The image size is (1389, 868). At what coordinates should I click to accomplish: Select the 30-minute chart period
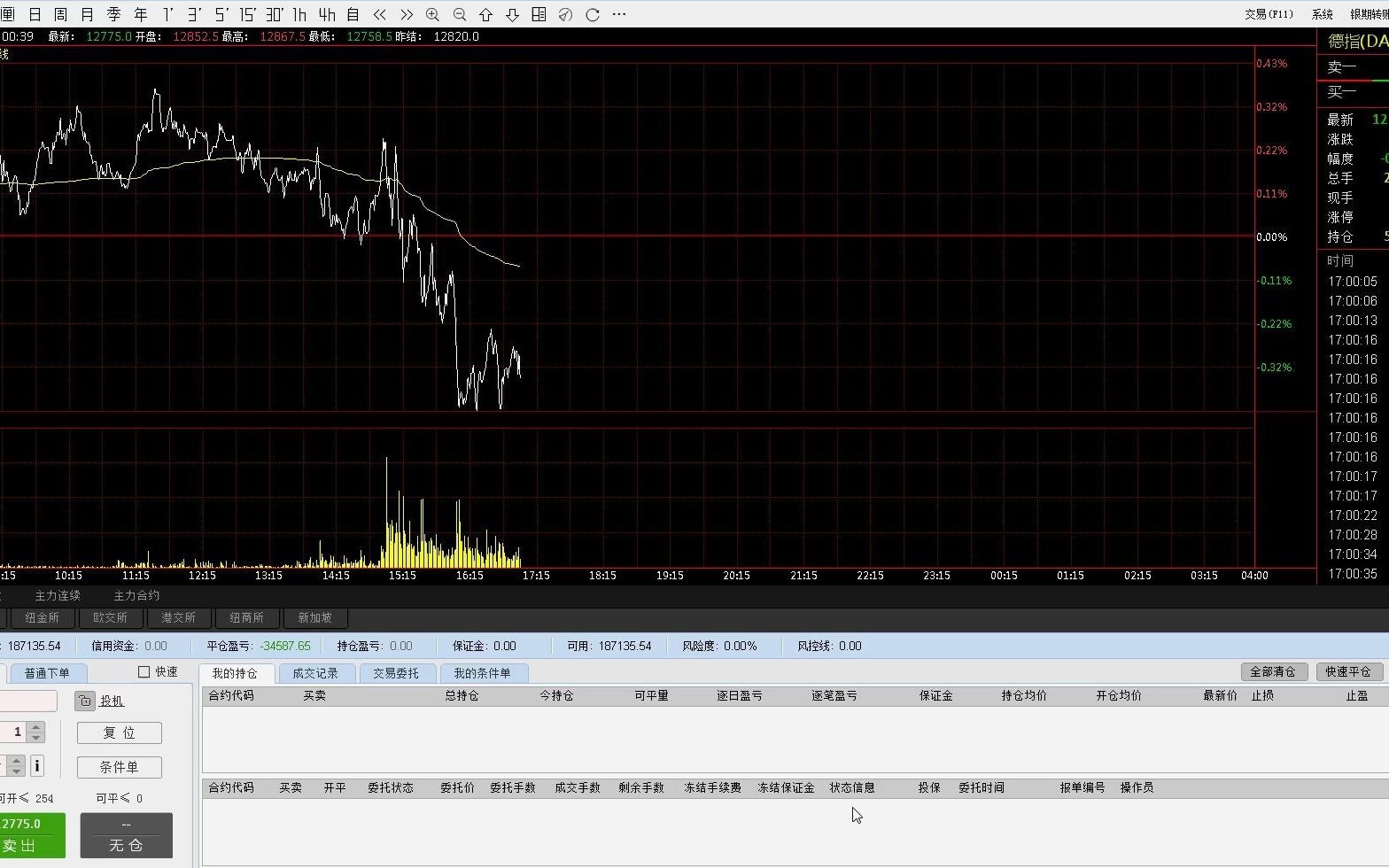(275, 14)
